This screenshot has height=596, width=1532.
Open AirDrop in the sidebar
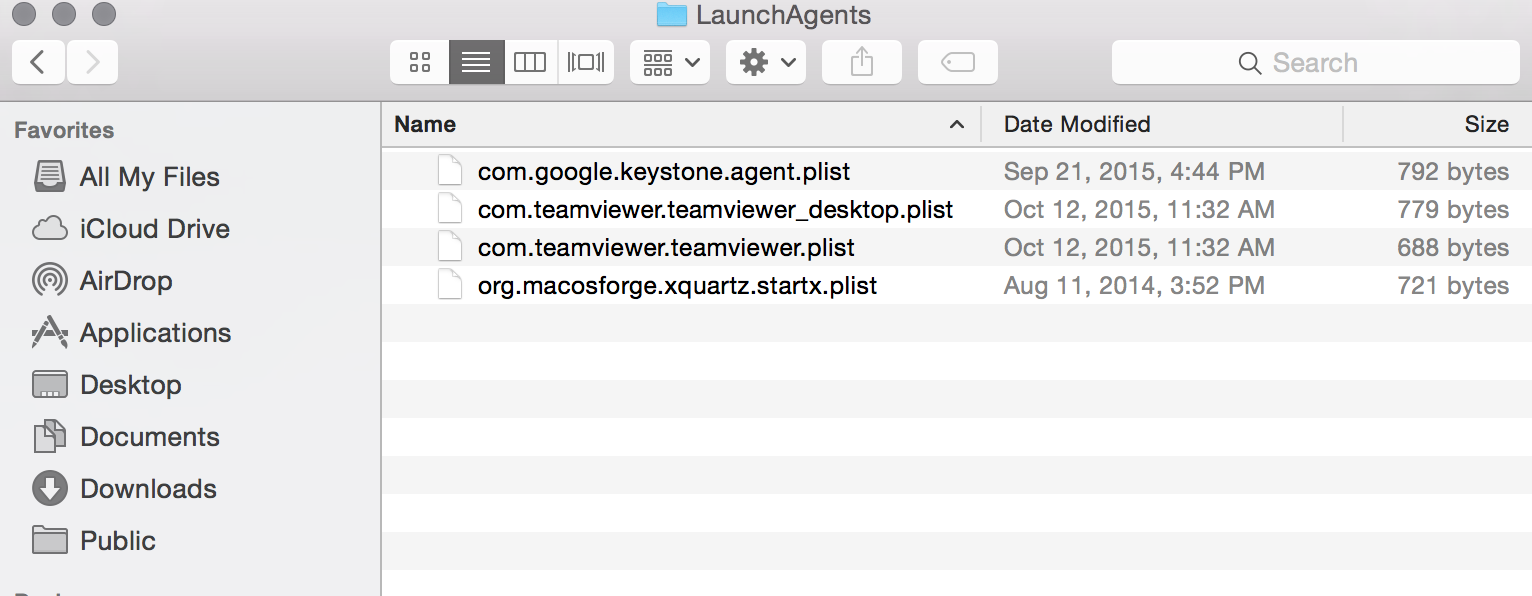click(126, 281)
